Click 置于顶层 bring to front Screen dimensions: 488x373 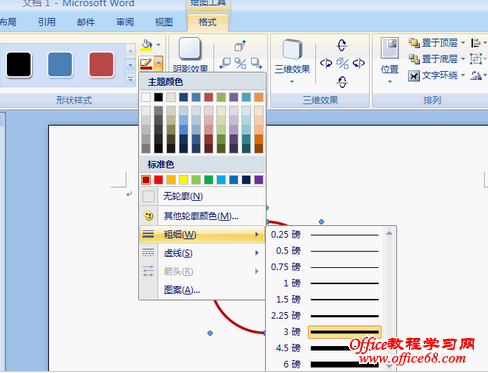coord(433,43)
